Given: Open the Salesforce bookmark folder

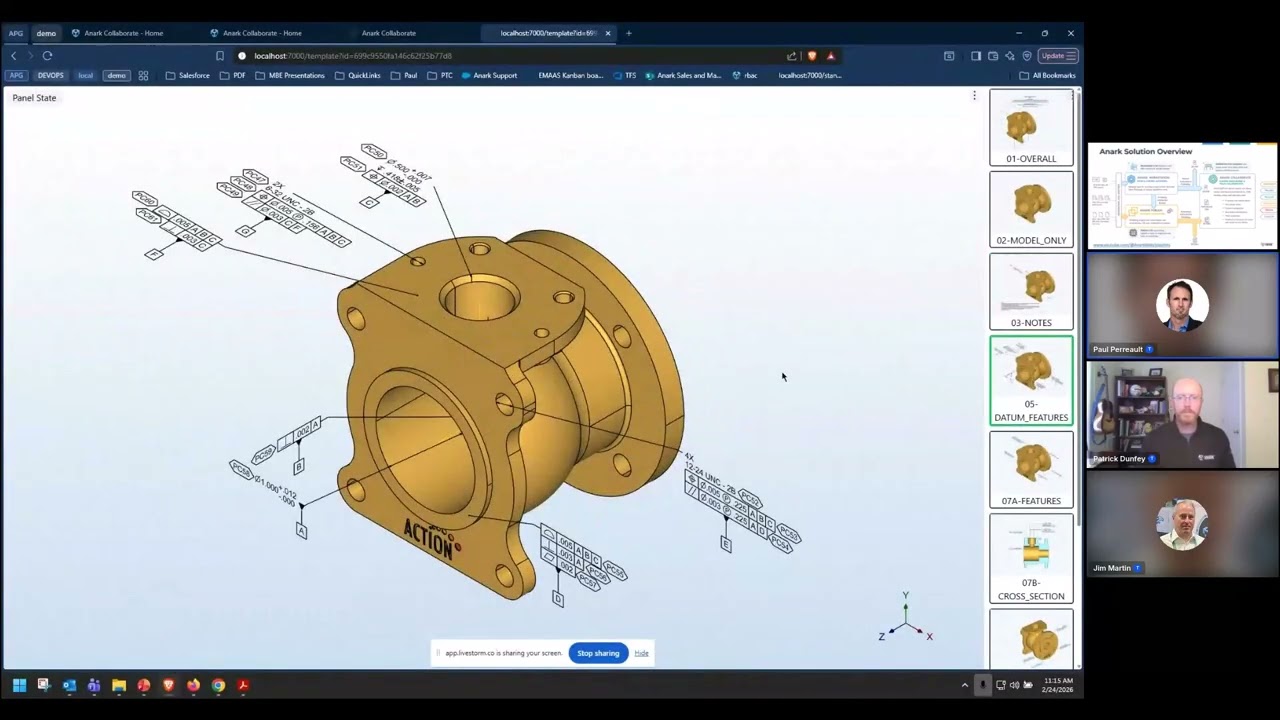Looking at the screenshot, I should coord(188,75).
